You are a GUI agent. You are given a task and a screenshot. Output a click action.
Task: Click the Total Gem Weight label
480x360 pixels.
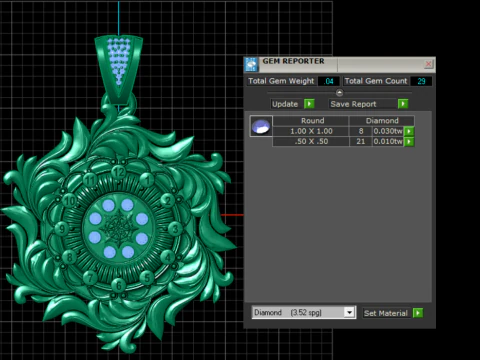(281, 81)
